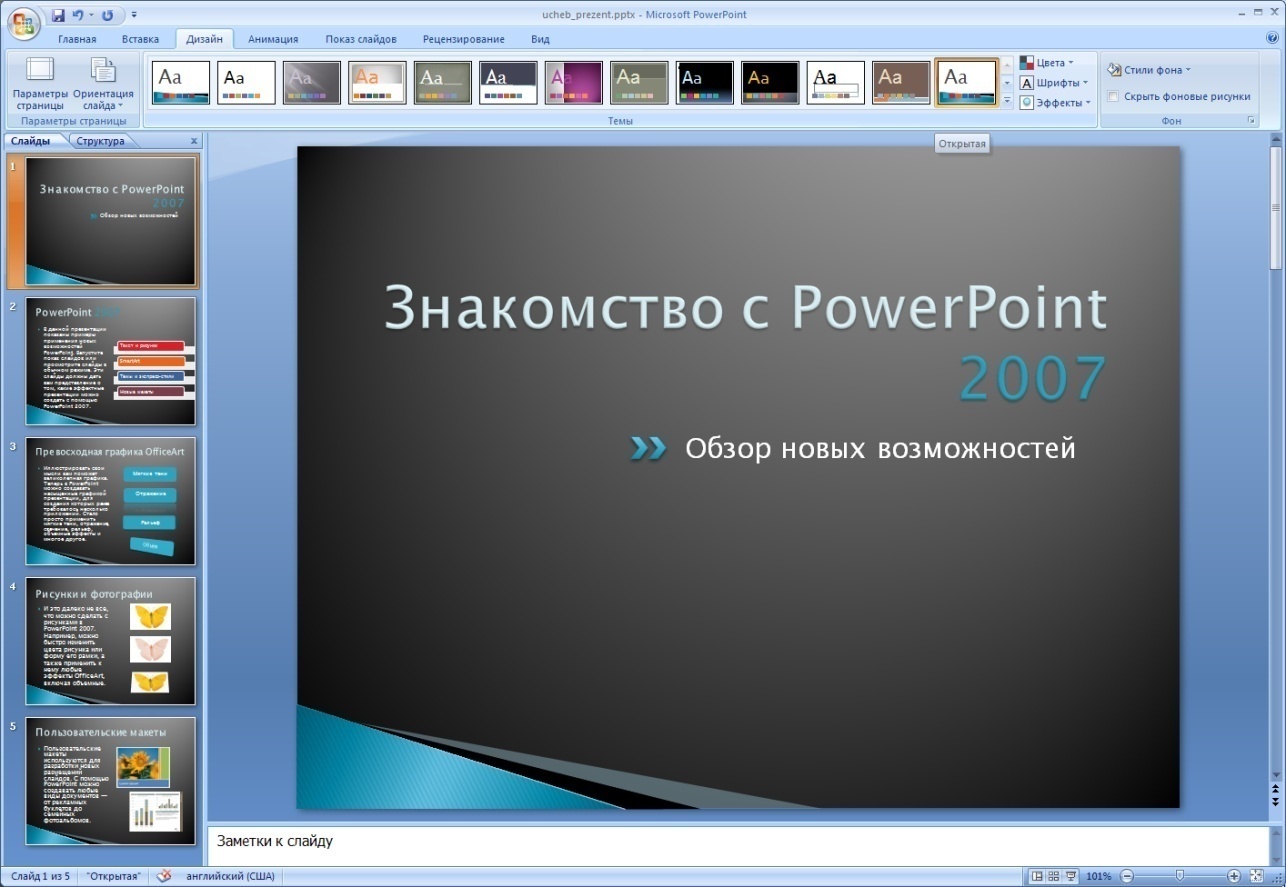The height and width of the screenshot is (887, 1286).
Task: Zoom out with the minus button
Action: click(1127, 876)
